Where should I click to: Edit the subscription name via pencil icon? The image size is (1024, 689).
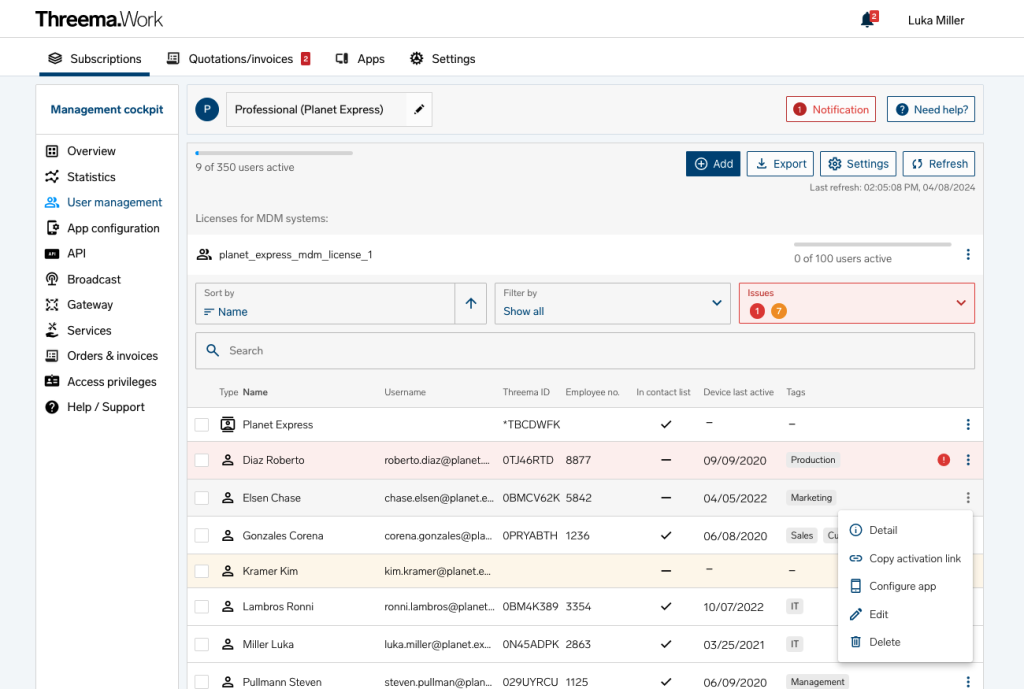(x=419, y=109)
